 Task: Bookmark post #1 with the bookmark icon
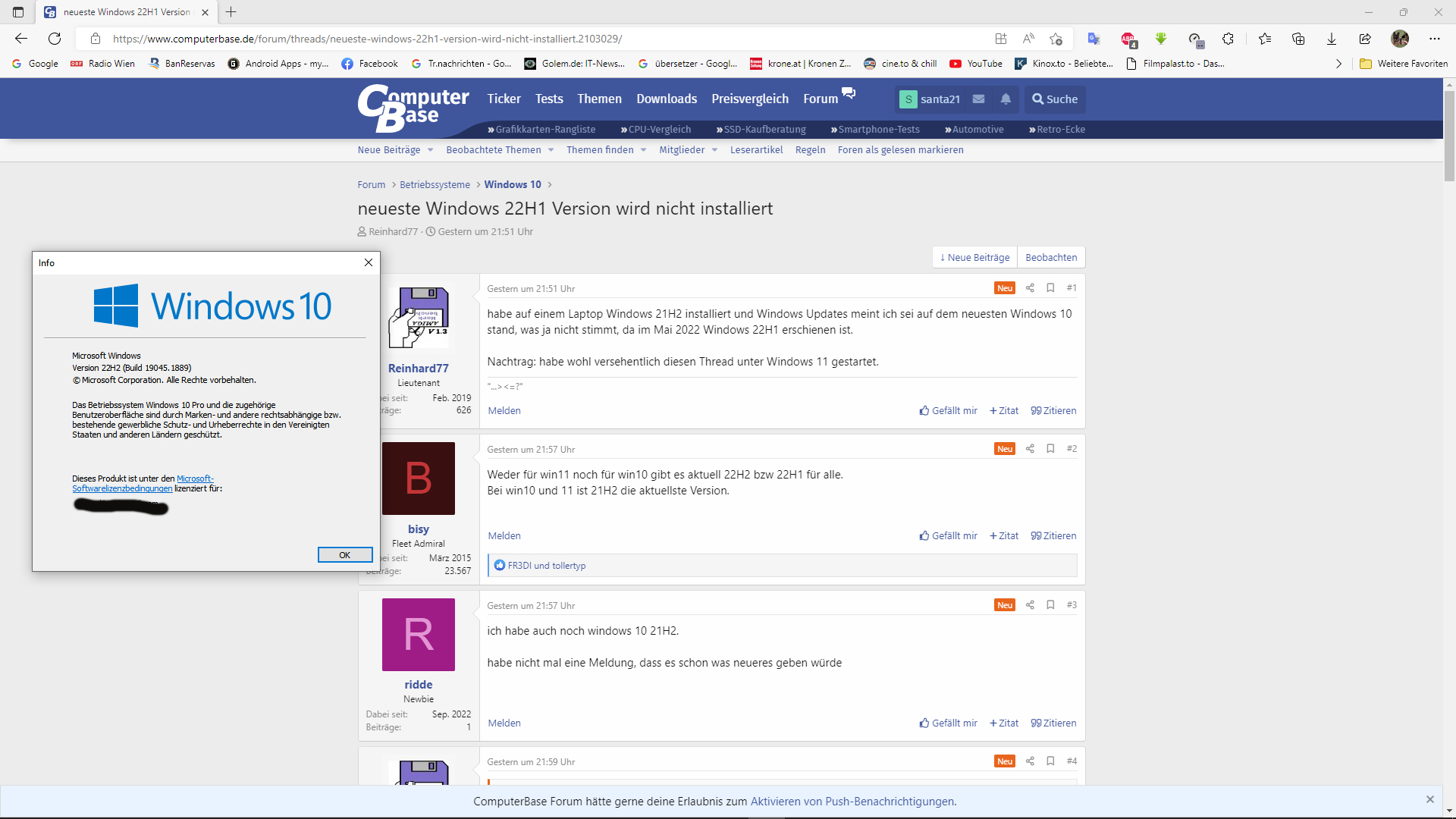(1050, 288)
